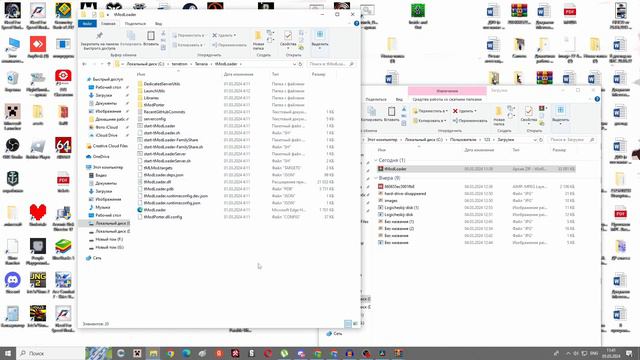Click Локальный диск (C:) in tModLoader address bar

145,64
